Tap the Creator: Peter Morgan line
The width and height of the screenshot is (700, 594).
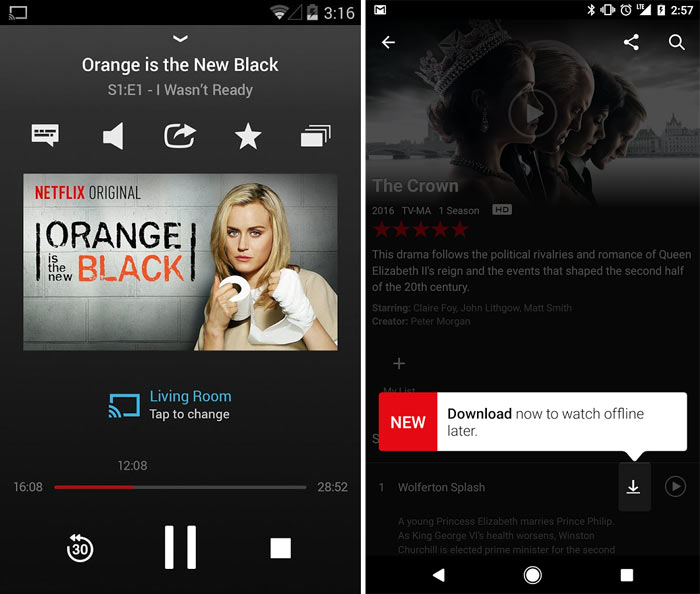point(421,321)
